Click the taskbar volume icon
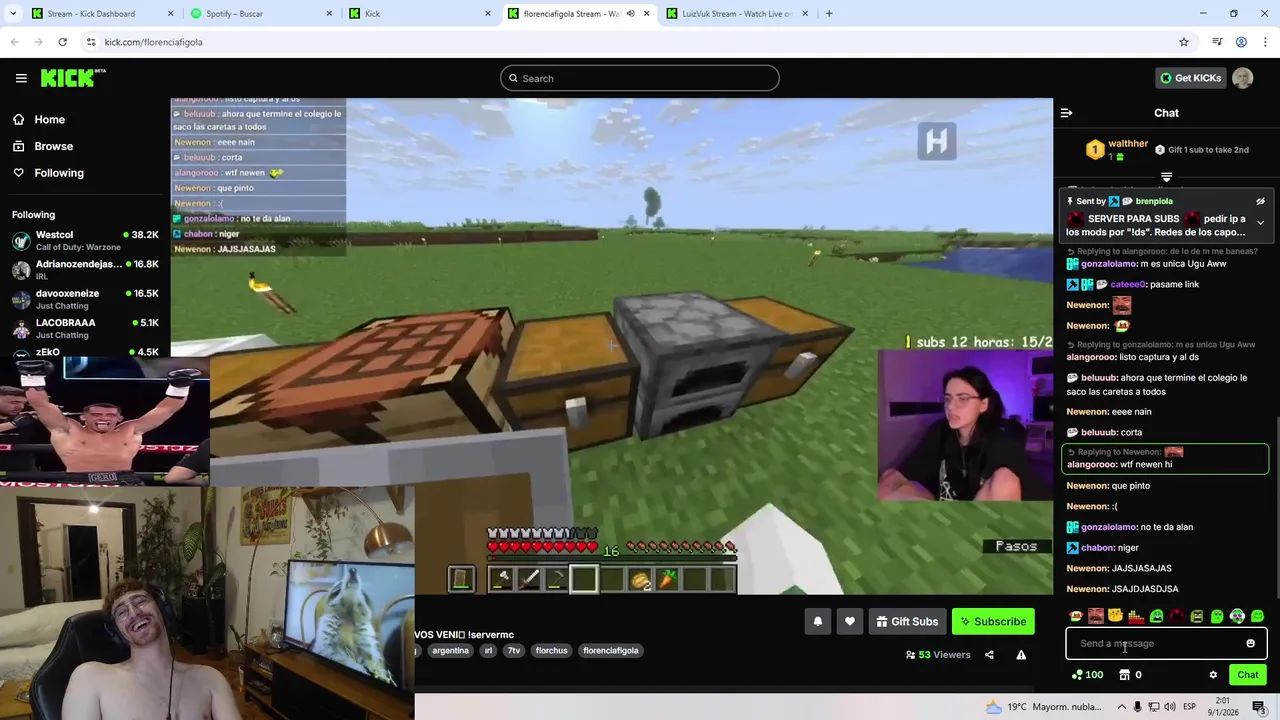The width and height of the screenshot is (1280, 720). (x=1171, y=707)
